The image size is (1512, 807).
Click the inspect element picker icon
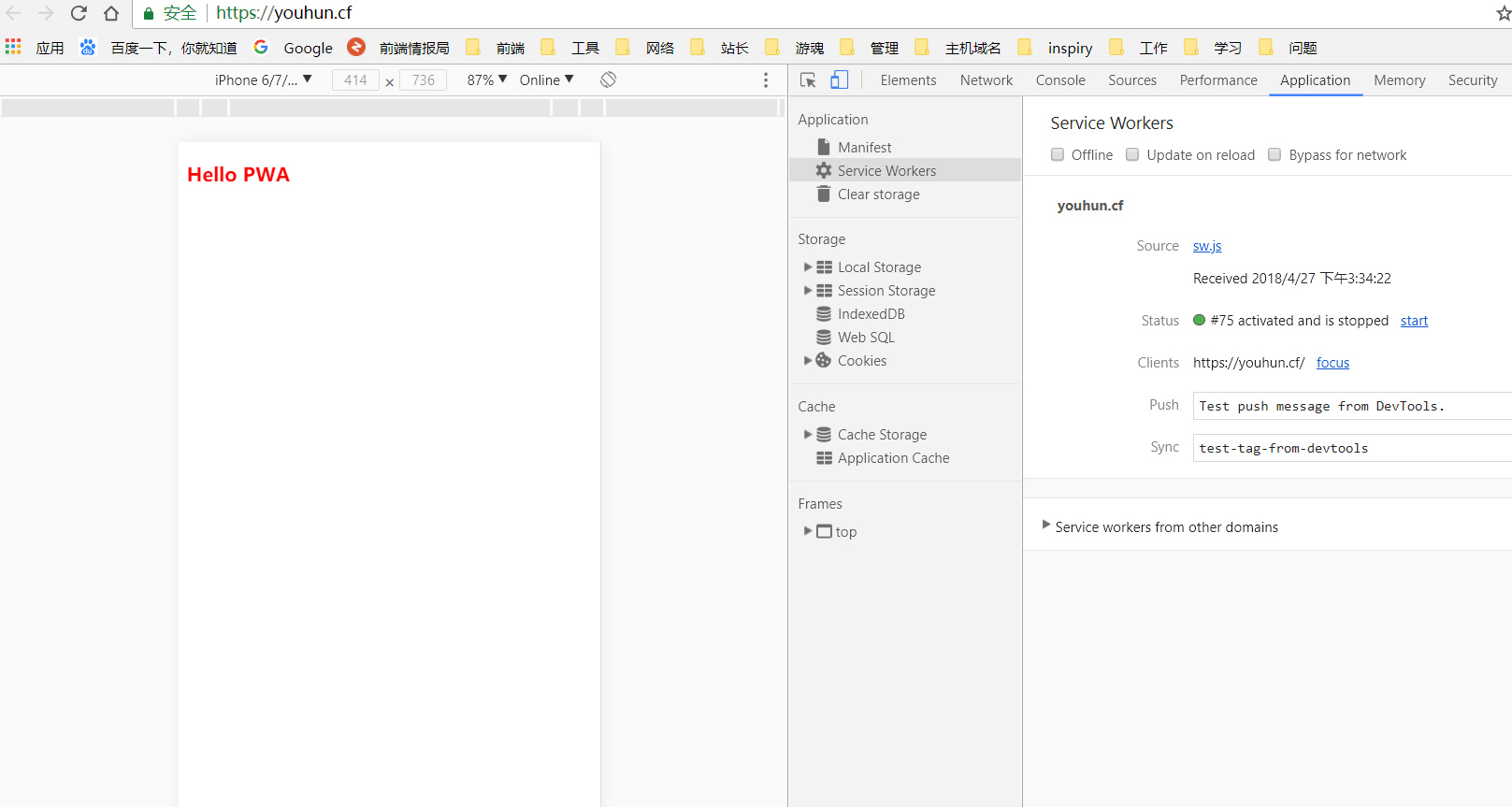pyautogui.click(x=809, y=80)
